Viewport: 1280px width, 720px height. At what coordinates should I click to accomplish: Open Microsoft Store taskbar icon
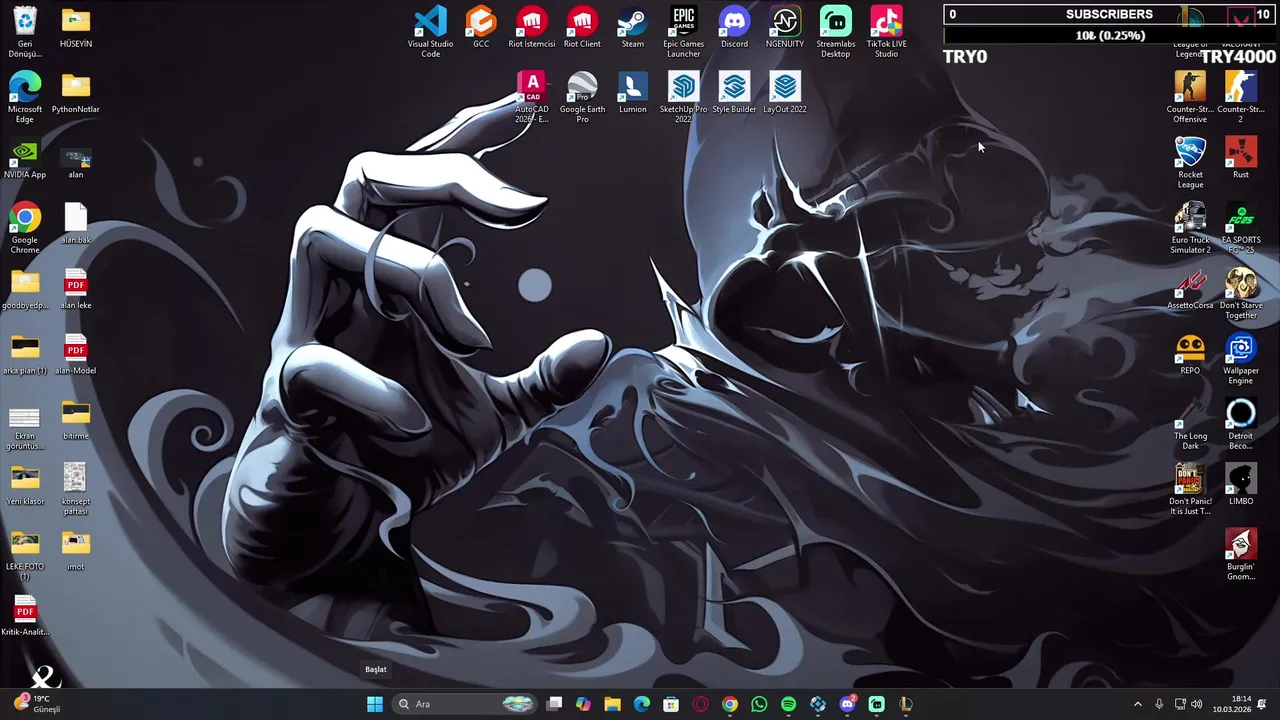coord(671,704)
